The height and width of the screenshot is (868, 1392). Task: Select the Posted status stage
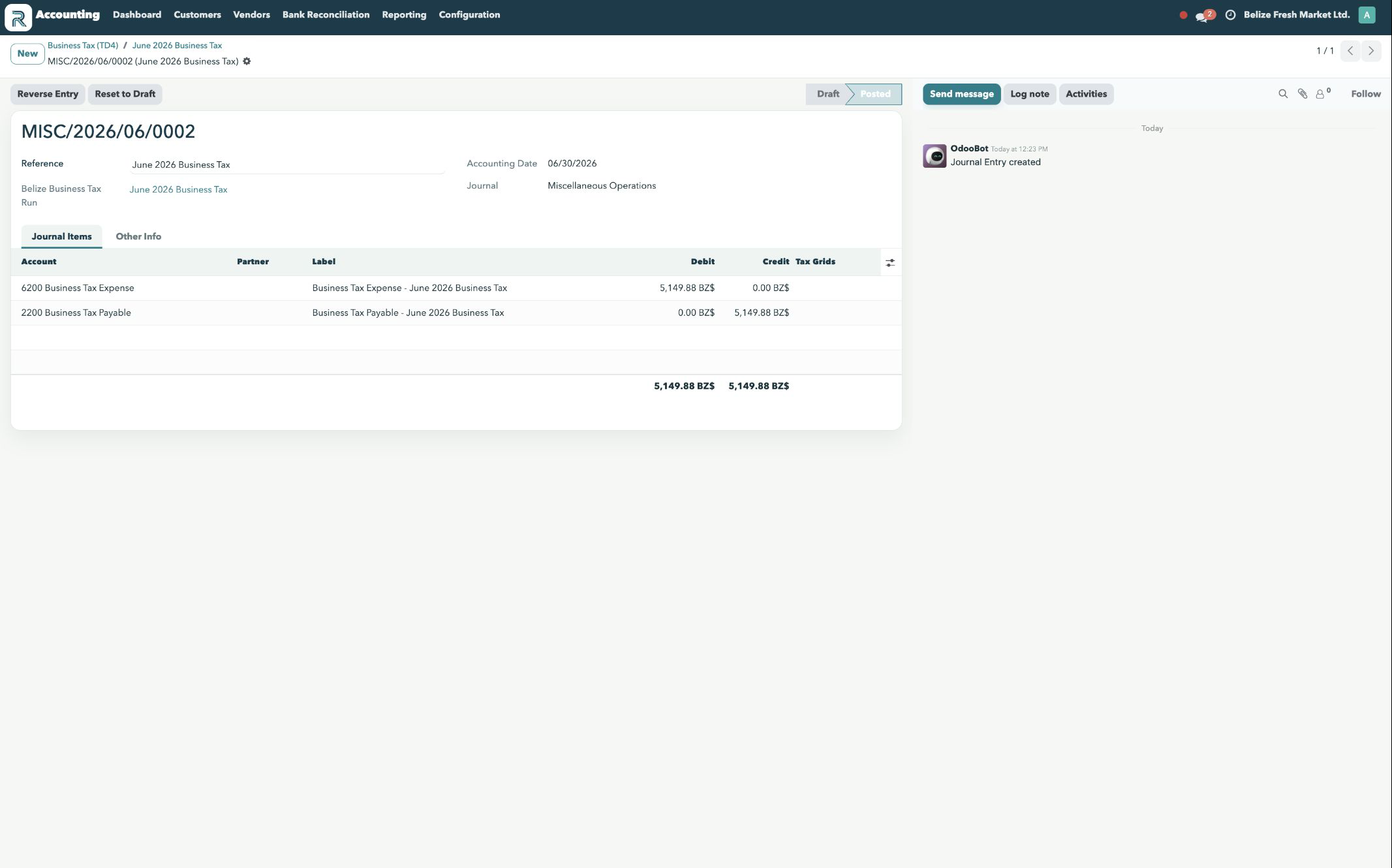[x=874, y=94]
